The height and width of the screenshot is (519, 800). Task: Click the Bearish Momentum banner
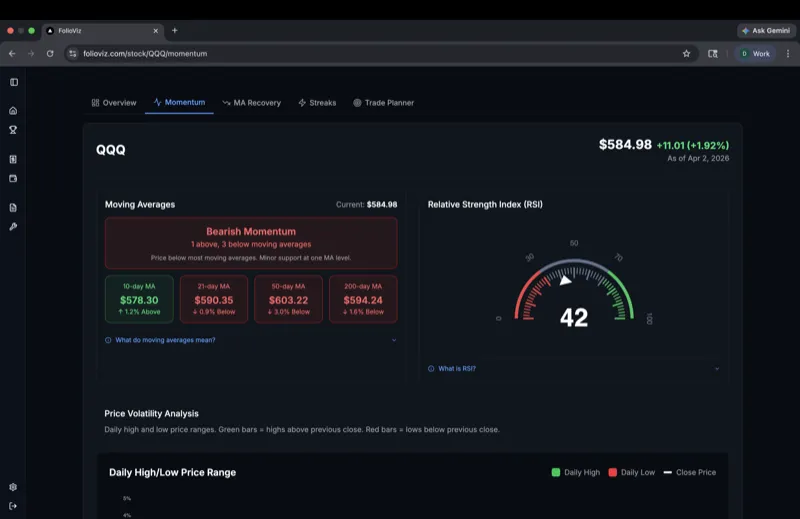tap(251, 243)
